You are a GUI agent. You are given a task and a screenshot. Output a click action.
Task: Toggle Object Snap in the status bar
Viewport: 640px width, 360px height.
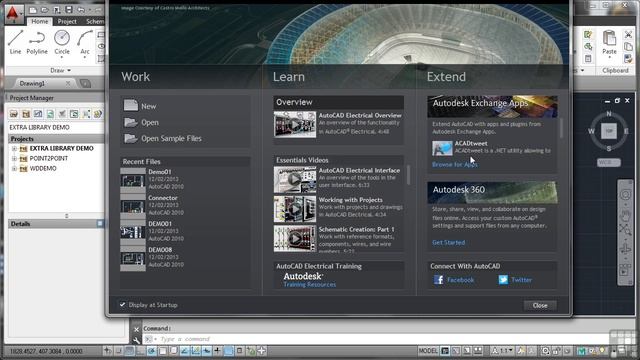(162, 351)
